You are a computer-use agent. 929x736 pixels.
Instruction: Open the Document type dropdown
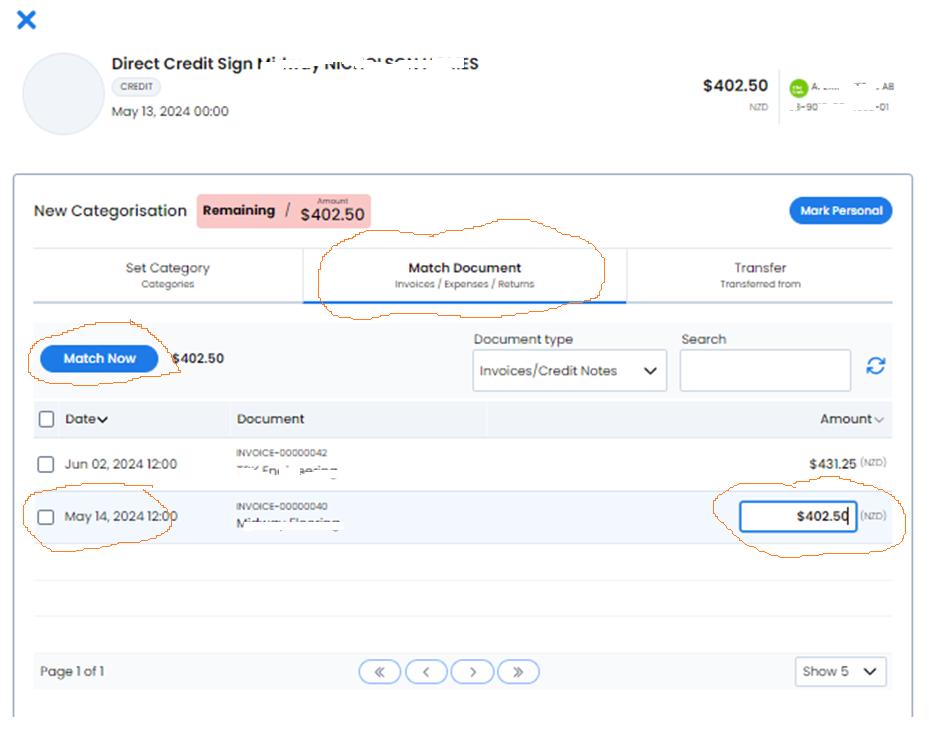(x=569, y=370)
